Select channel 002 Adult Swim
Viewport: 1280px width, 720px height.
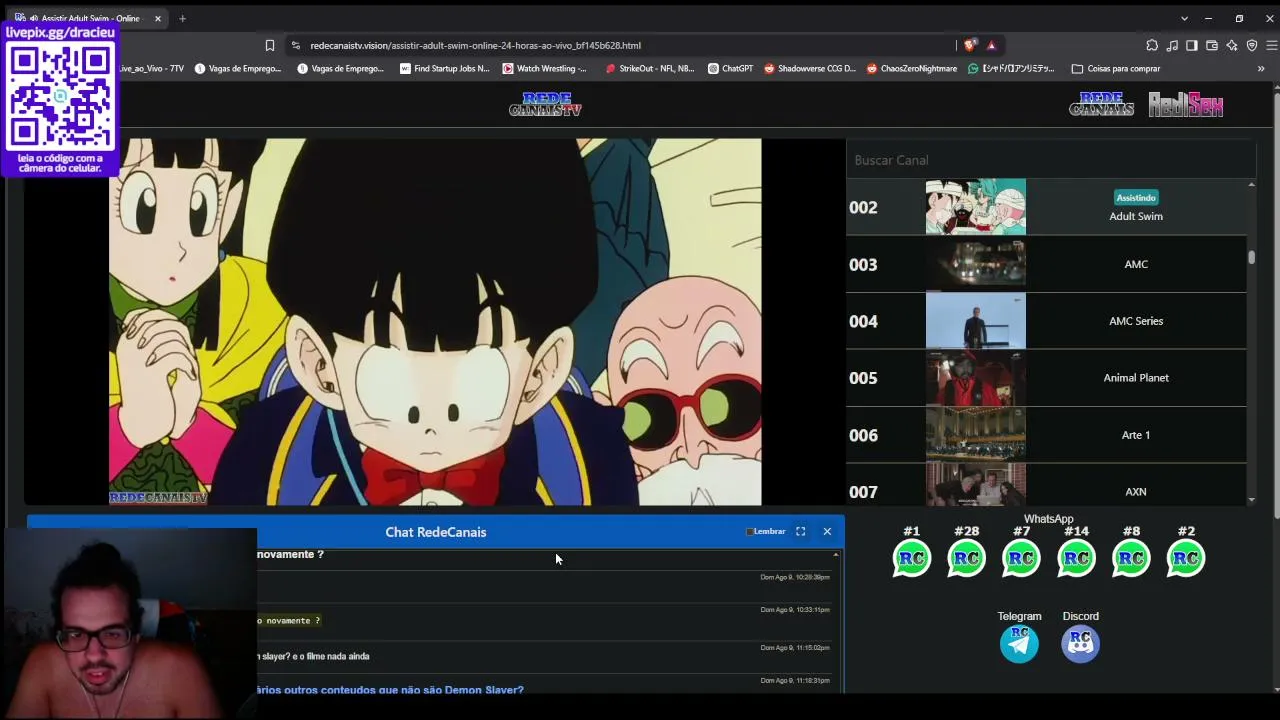(x=1046, y=207)
